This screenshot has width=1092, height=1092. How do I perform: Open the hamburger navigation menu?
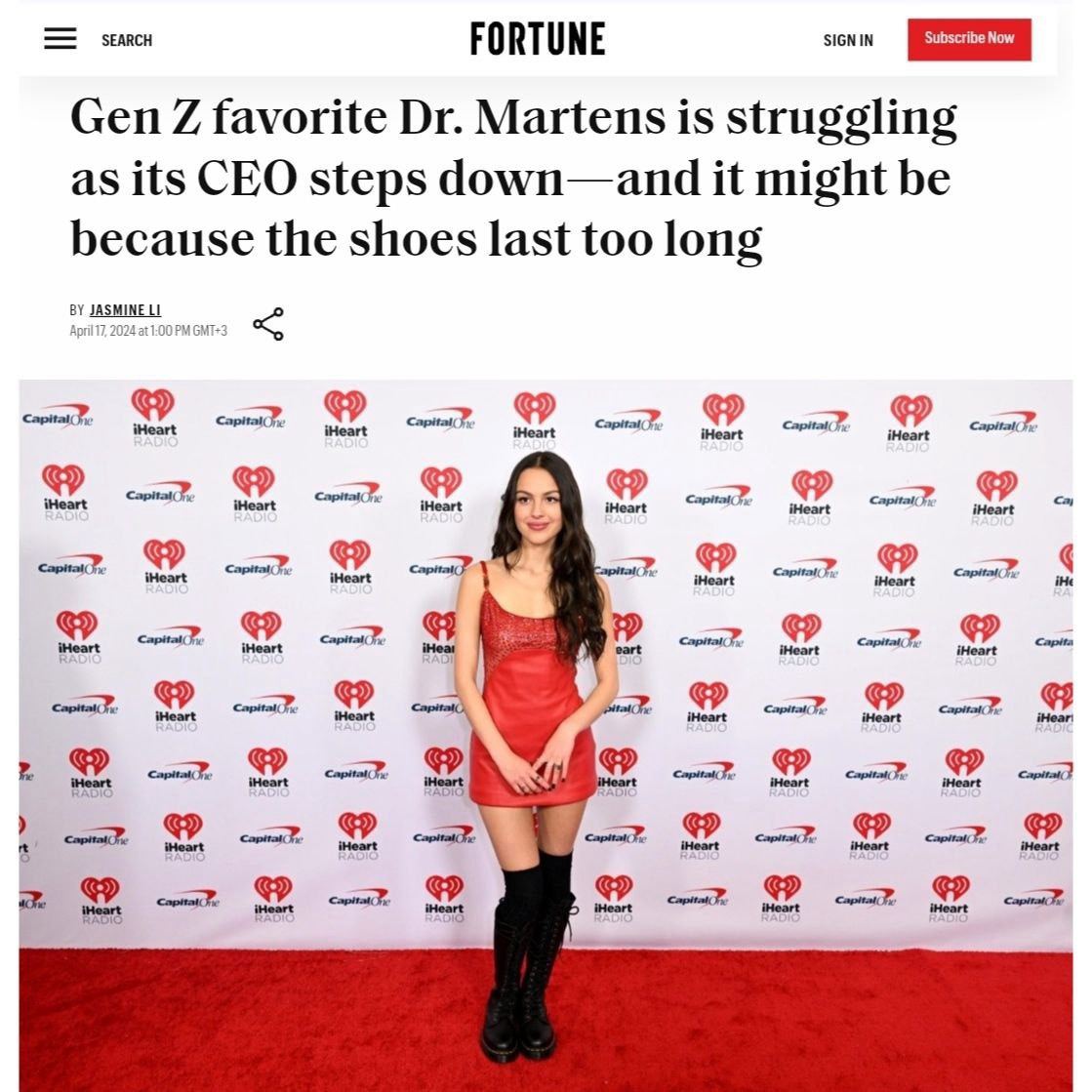(x=60, y=38)
